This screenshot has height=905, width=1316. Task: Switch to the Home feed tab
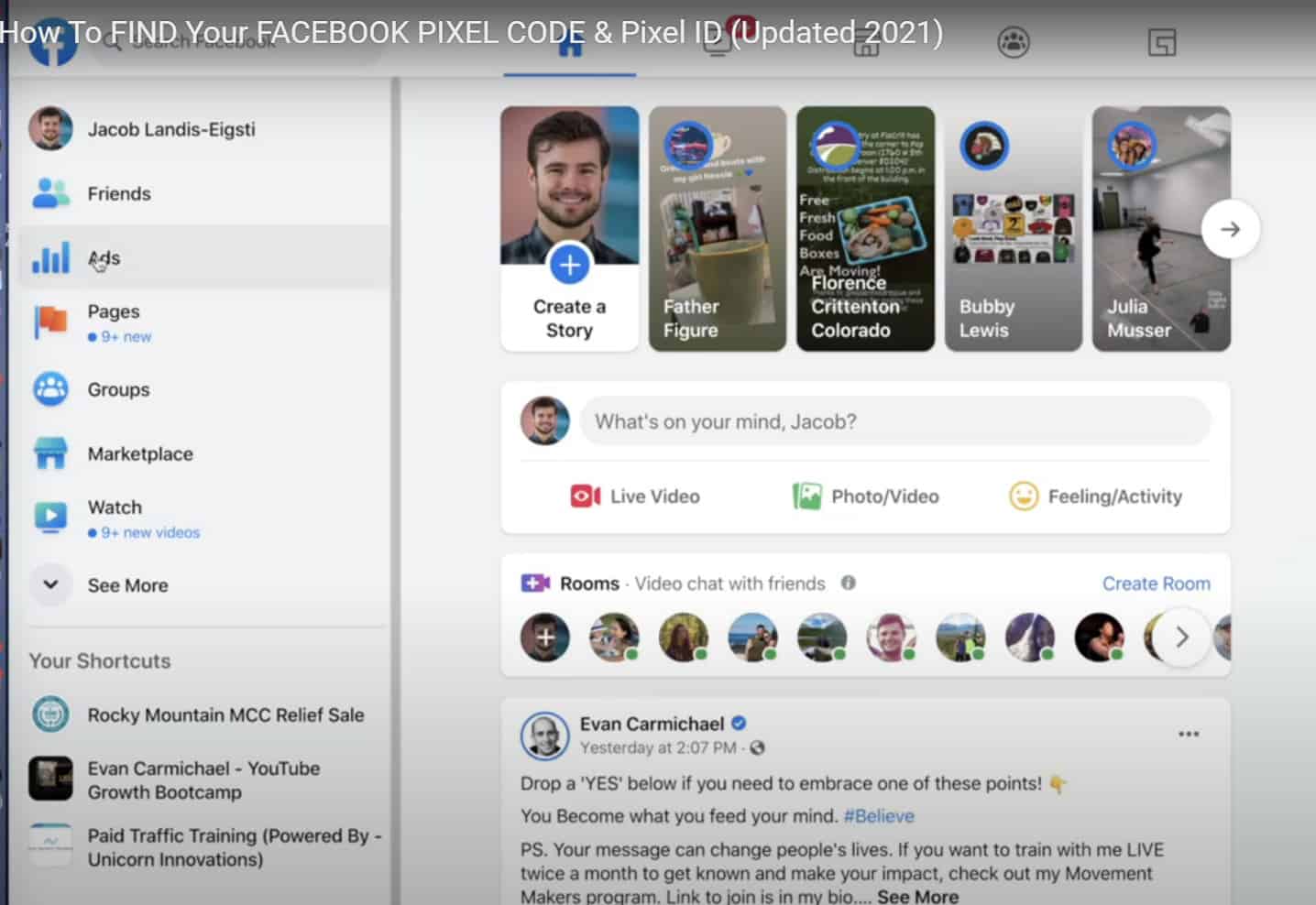click(570, 41)
